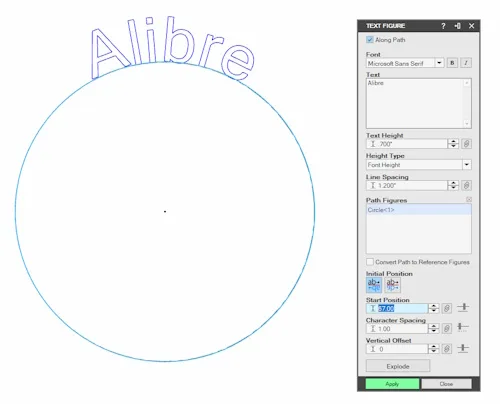Select Circle<1> in Path Figures list

pyautogui.click(x=419, y=210)
